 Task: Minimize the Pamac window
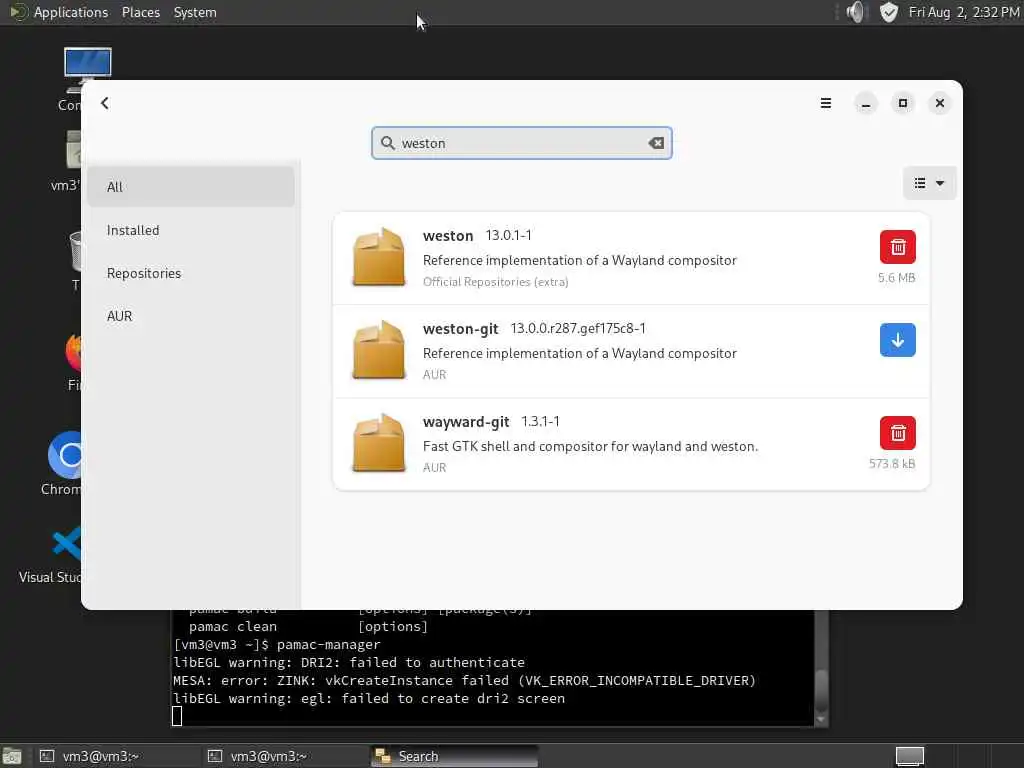[865, 103]
